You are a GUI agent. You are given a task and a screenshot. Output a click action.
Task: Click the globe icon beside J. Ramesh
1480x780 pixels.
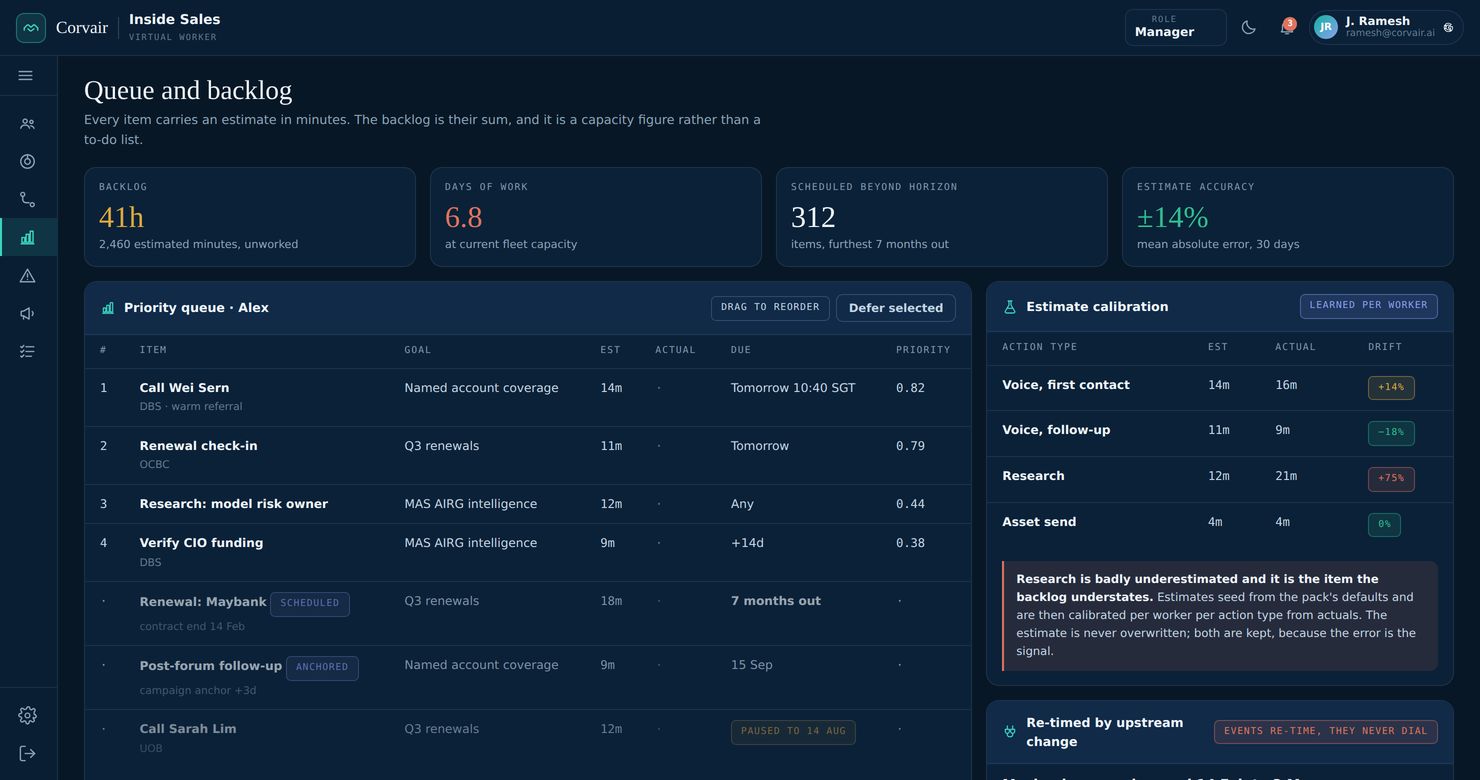pyautogui.click(x=1448, y=28)
